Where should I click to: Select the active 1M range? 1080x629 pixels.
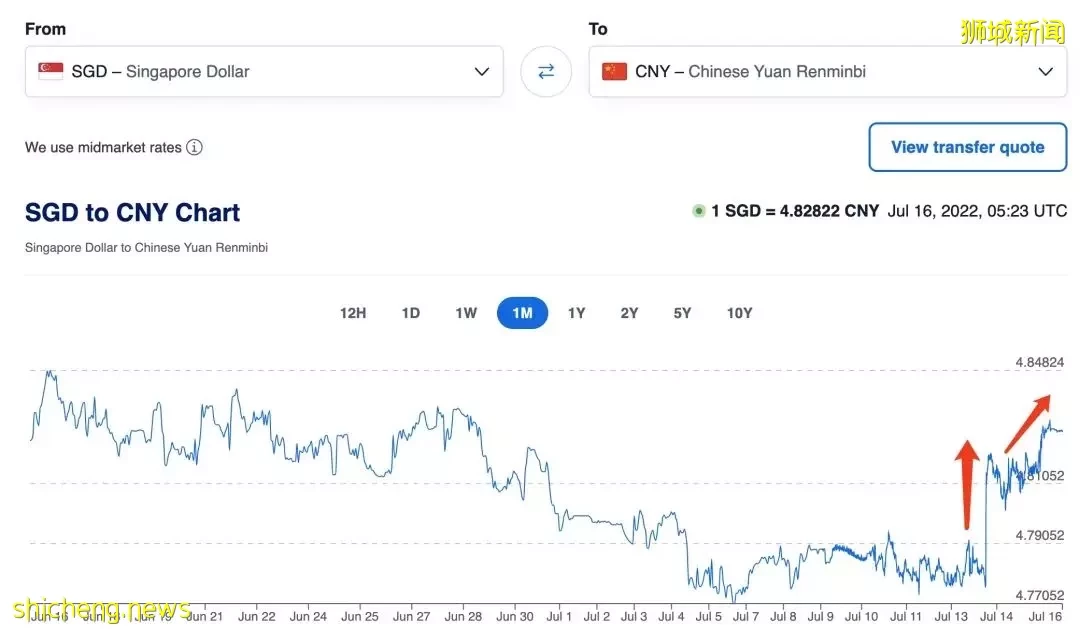(x=522, y=313)
